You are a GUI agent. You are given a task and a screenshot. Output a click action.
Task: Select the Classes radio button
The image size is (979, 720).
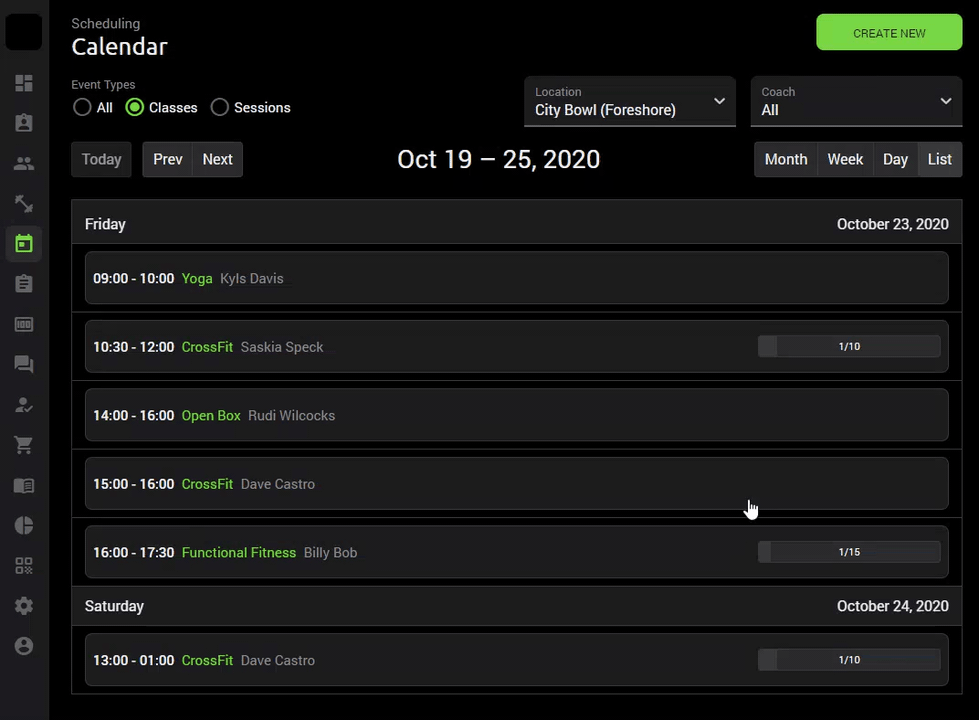[134, 107]
